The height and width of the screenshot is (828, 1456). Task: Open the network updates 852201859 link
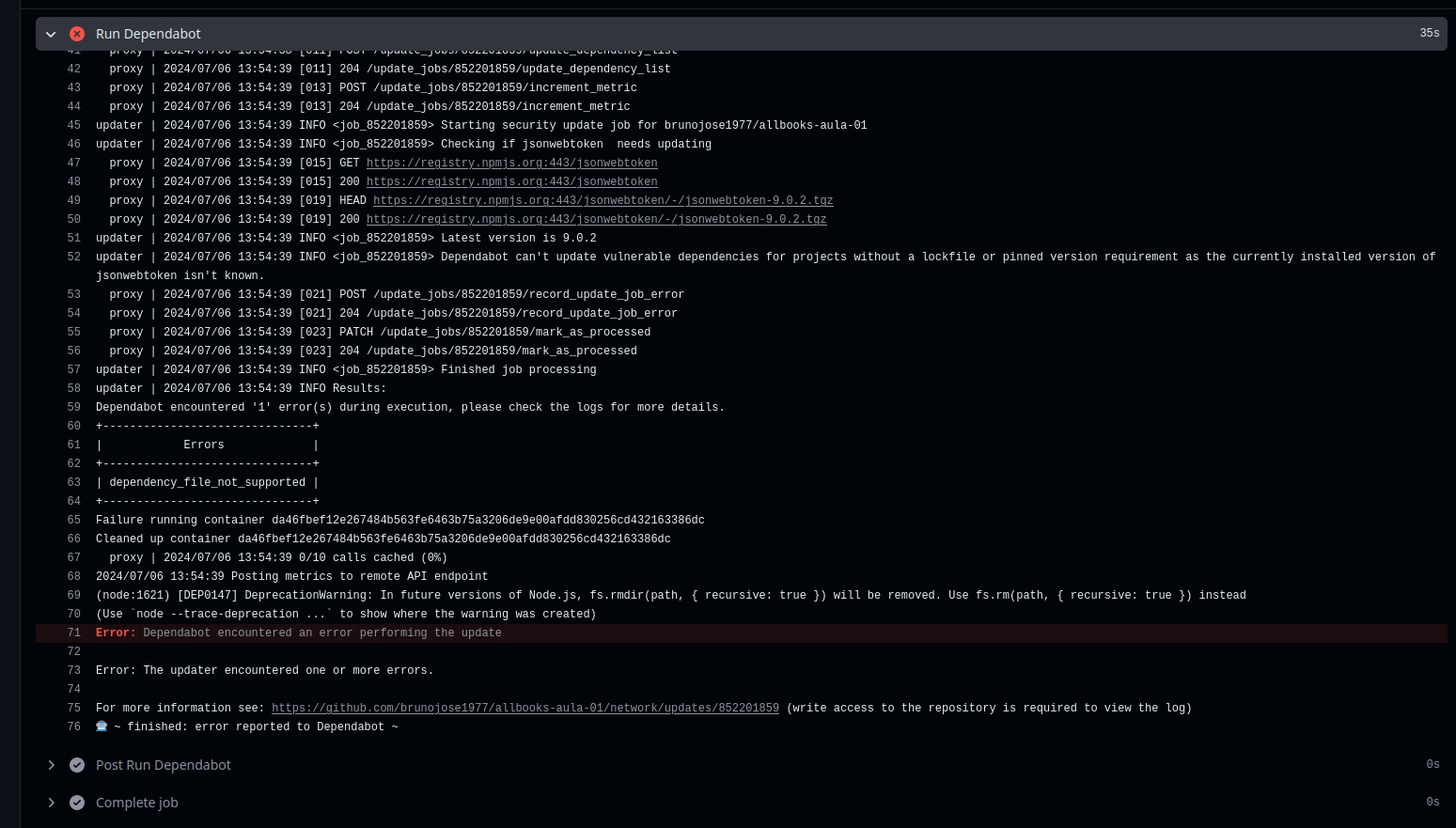coord(524,708)
